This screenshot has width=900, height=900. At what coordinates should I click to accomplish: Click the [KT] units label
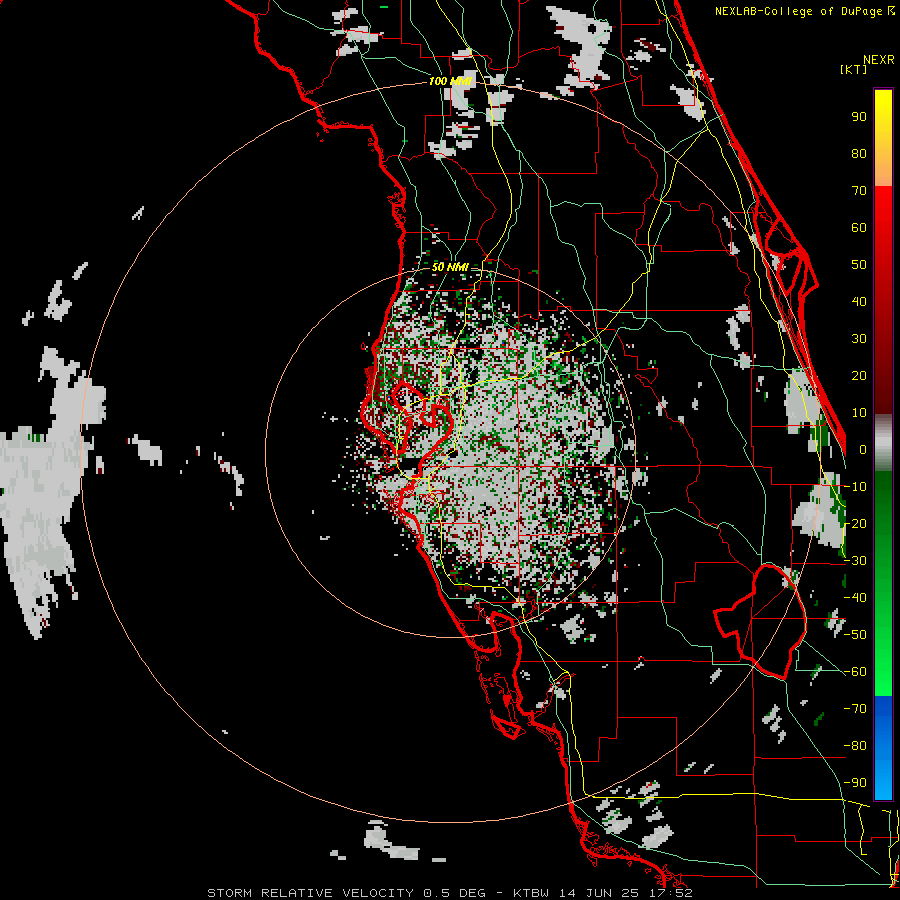(854, 69)
